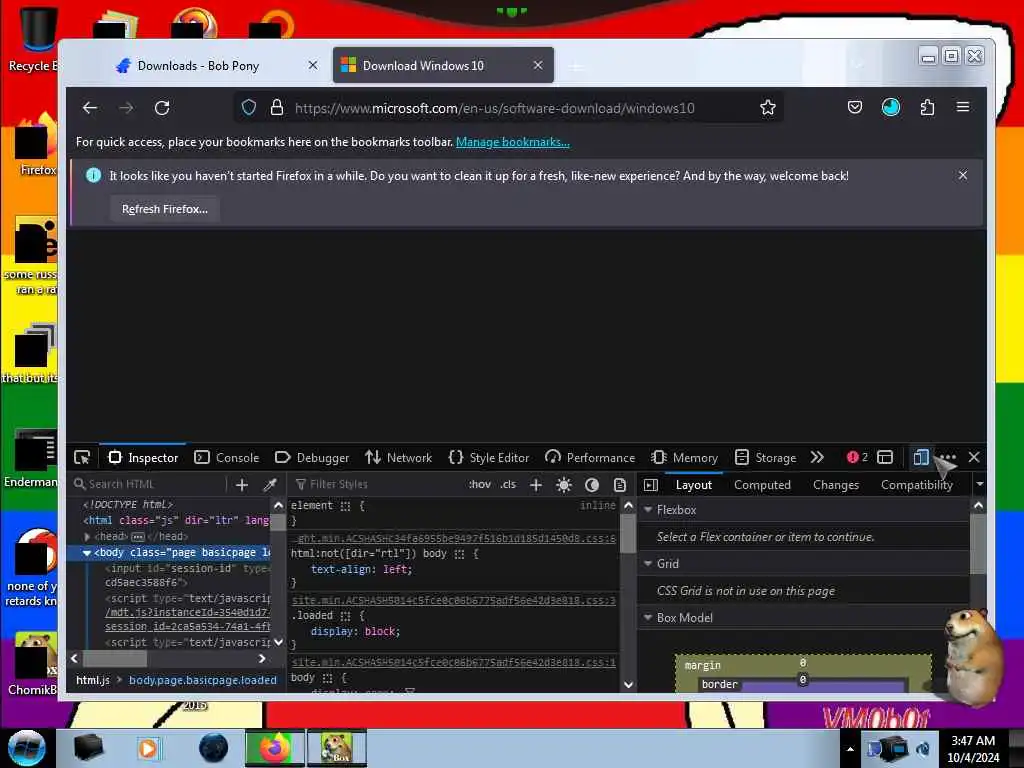Open the Firefox hamburger application menu
Image resolution: width=1024 pixels, height=768 pixels.
click(963, 106)
